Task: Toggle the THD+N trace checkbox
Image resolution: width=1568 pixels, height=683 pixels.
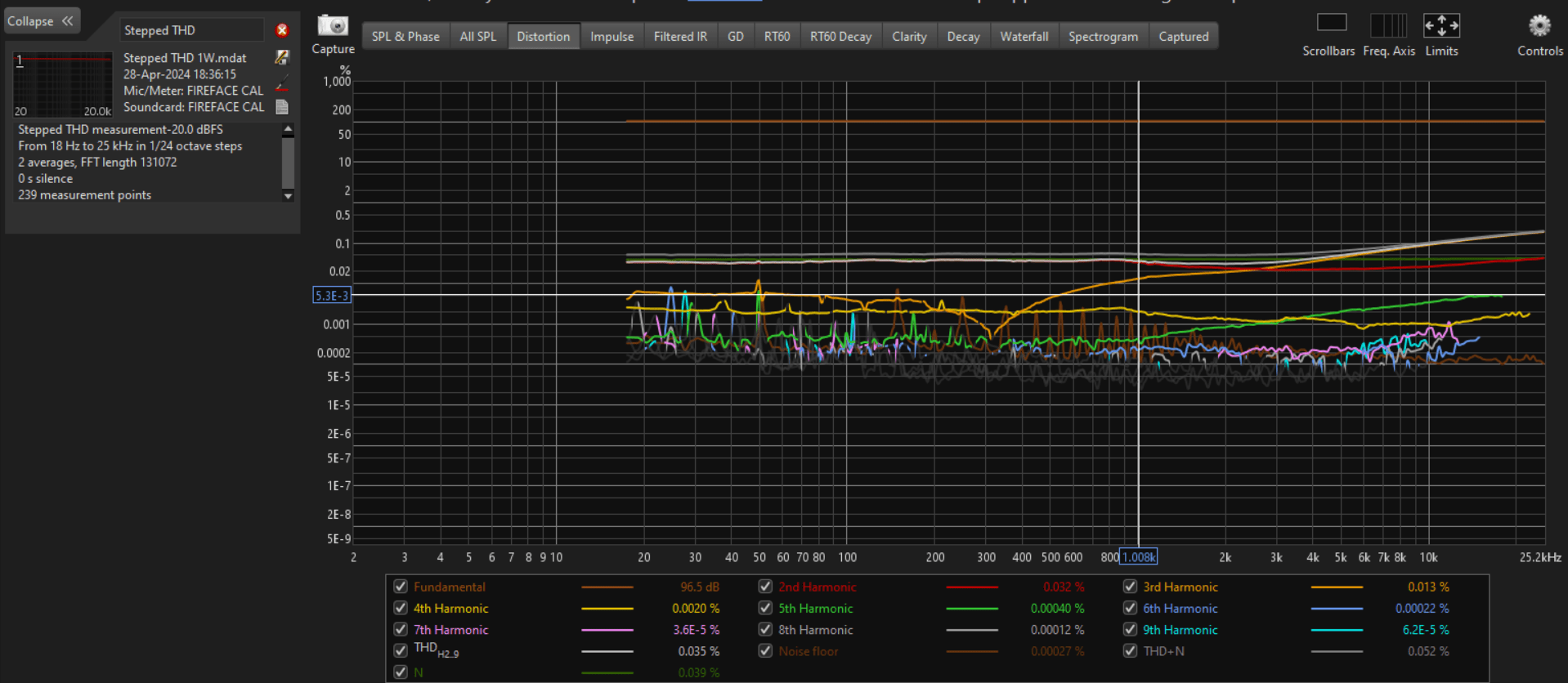Action: pyautogui.click(x=1130, y=650)
